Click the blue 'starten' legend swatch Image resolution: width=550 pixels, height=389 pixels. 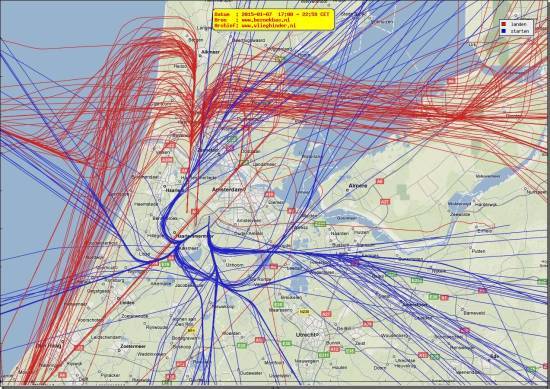tap(503, 31)
